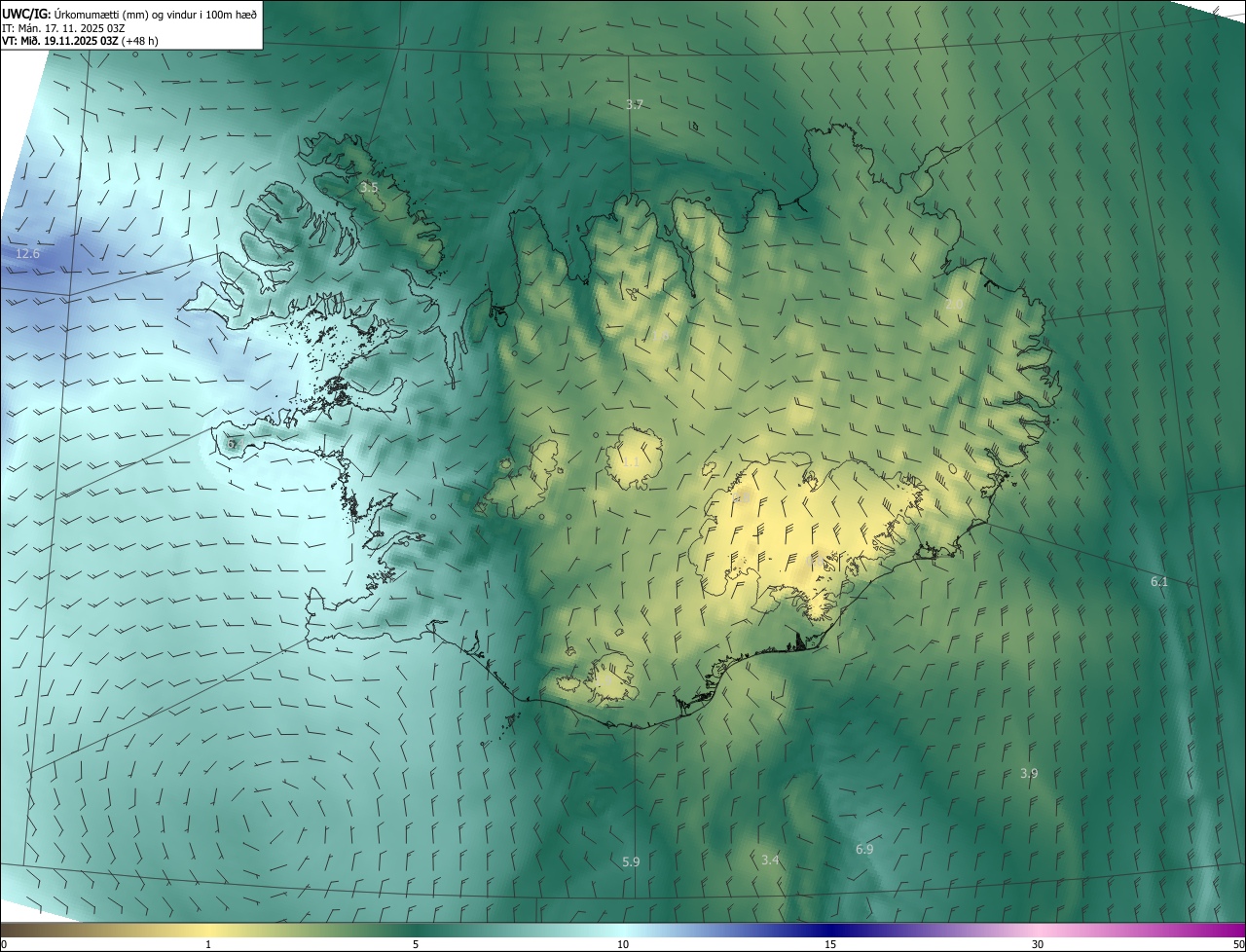This screenshot has height=952, width=1246.
Task: Click the 6.1 value label on the map
Action: click(x=1159, y=582)
